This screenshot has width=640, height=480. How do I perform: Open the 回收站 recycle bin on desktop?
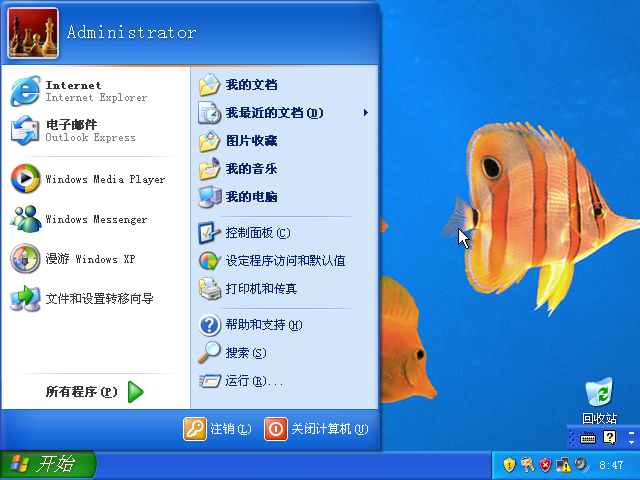[x=599, y=393]
